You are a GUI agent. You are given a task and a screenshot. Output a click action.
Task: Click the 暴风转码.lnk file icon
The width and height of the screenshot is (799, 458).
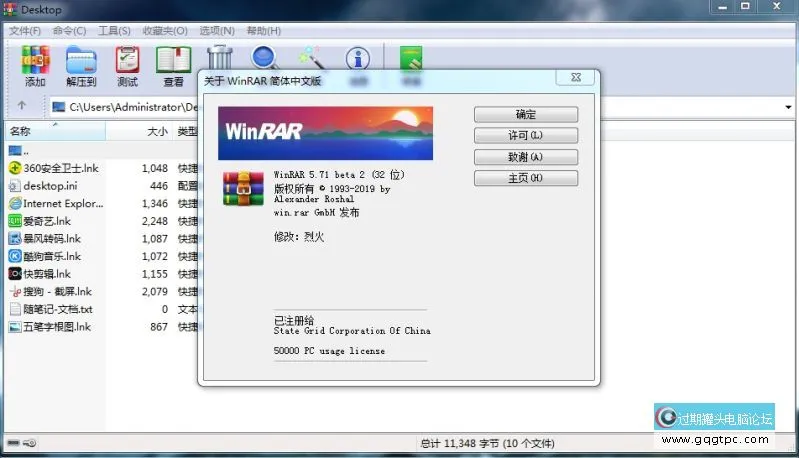(15, 238)
